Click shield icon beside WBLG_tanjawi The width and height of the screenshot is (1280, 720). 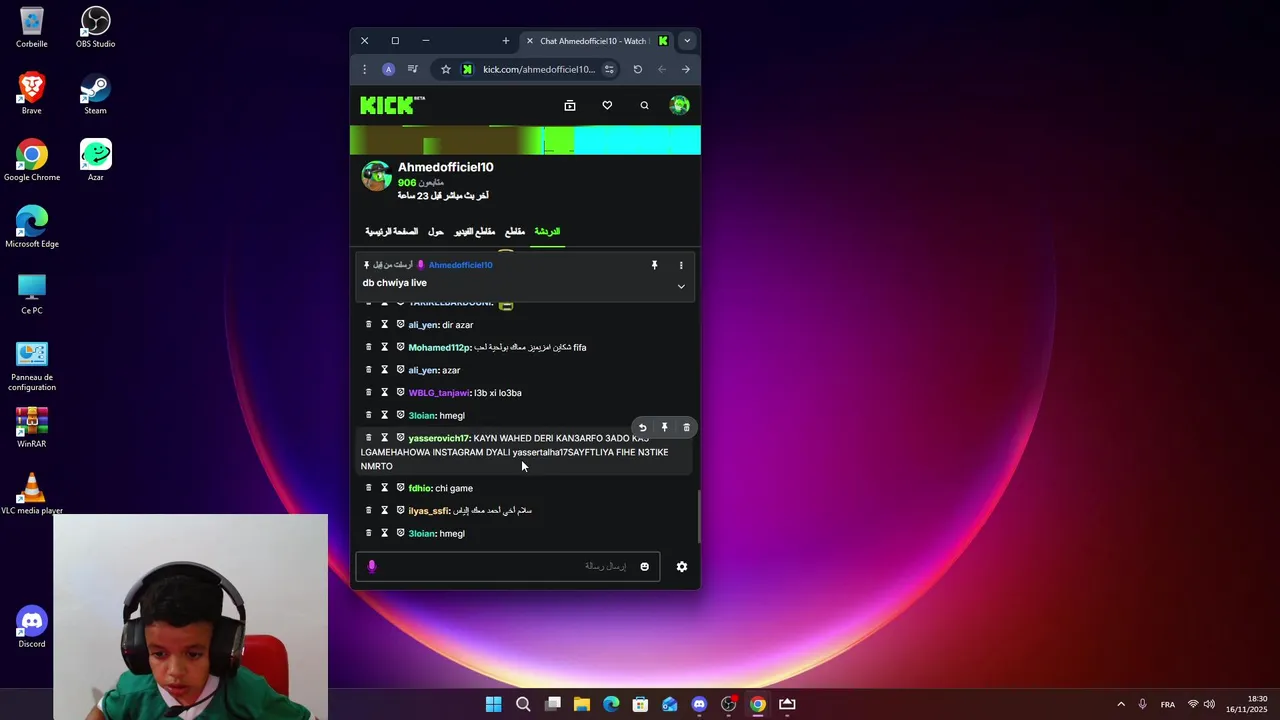point(400,392)
